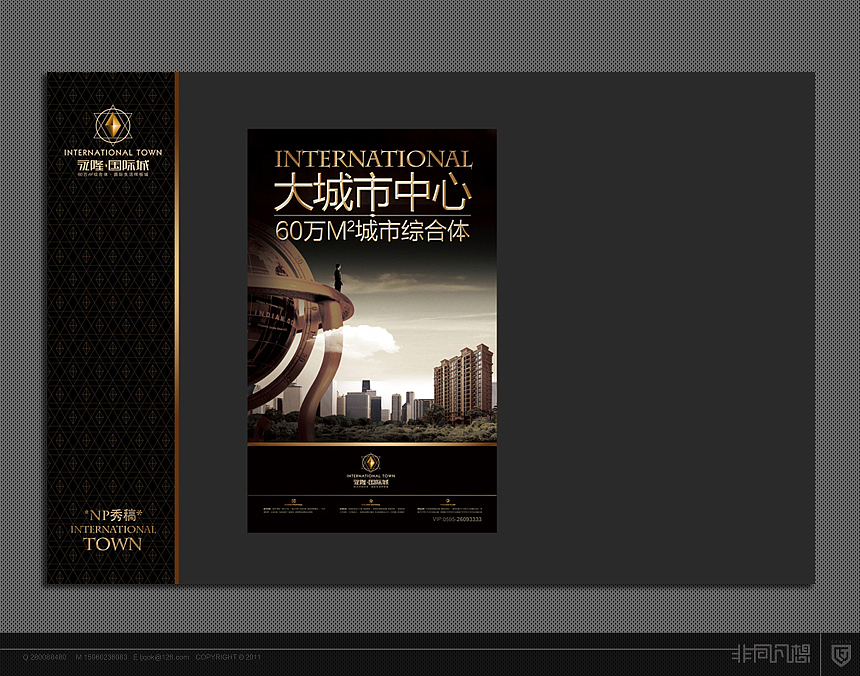Click the mobile number starting with M in the footer
This screenshot has height=676, width=860.
(x=101, y=657)
